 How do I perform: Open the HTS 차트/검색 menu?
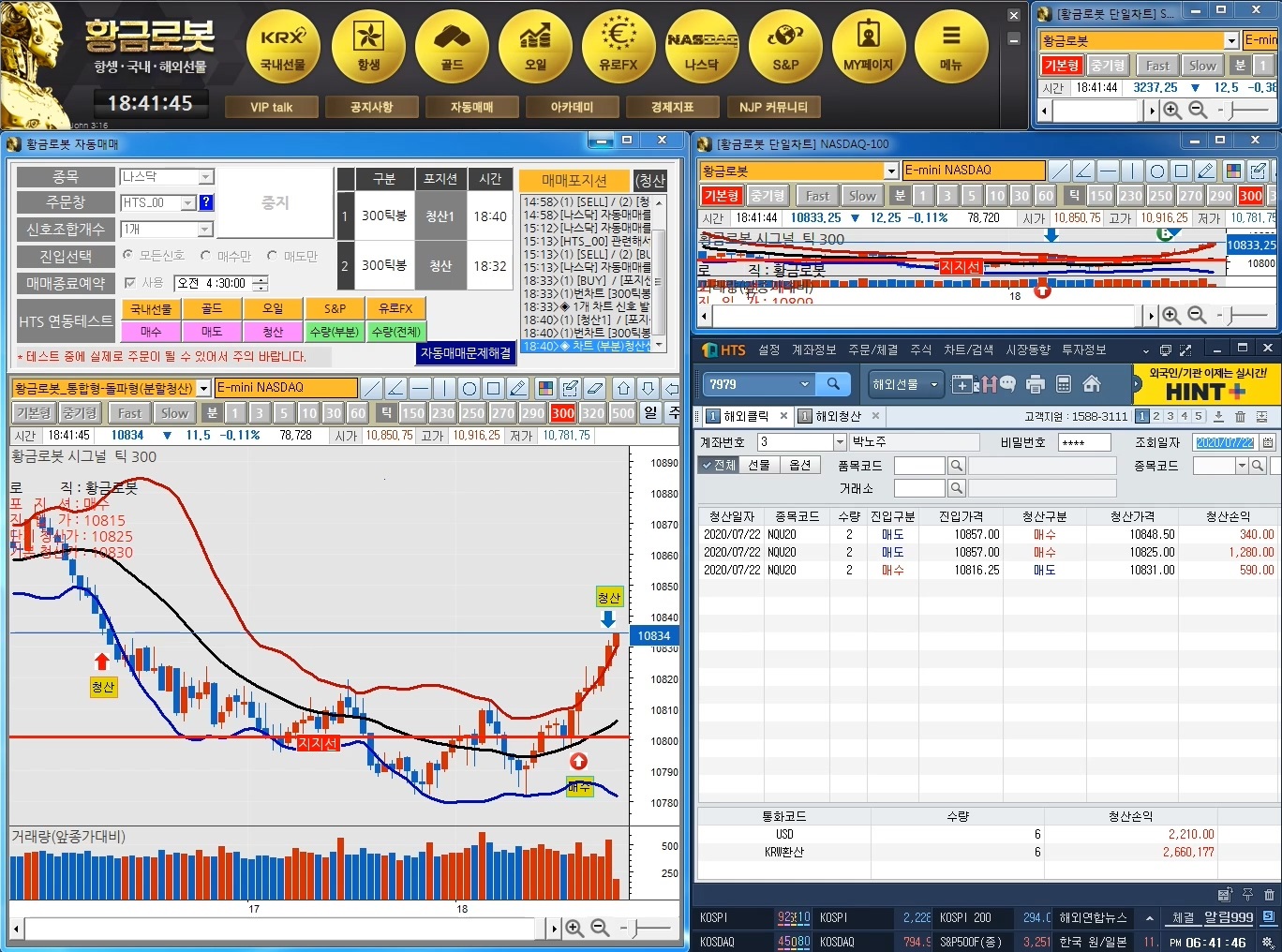tap(968, 350)
